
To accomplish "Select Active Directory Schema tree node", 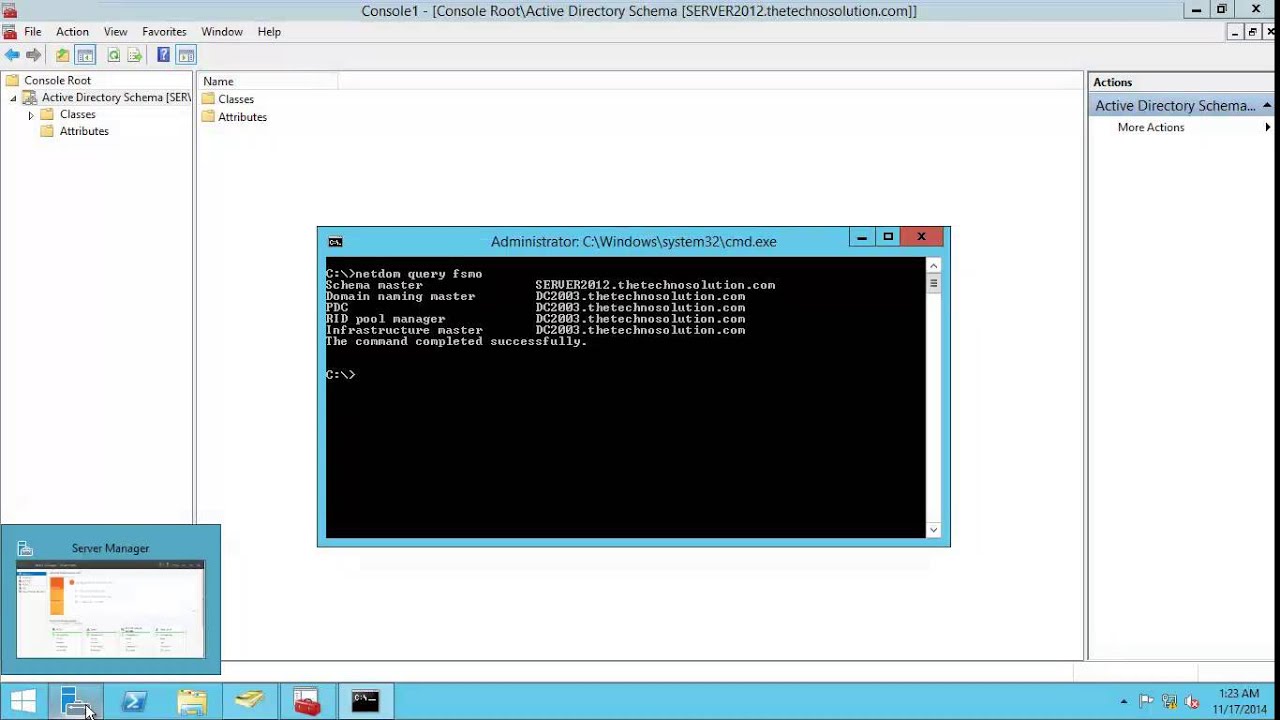I will click(116, 98).
